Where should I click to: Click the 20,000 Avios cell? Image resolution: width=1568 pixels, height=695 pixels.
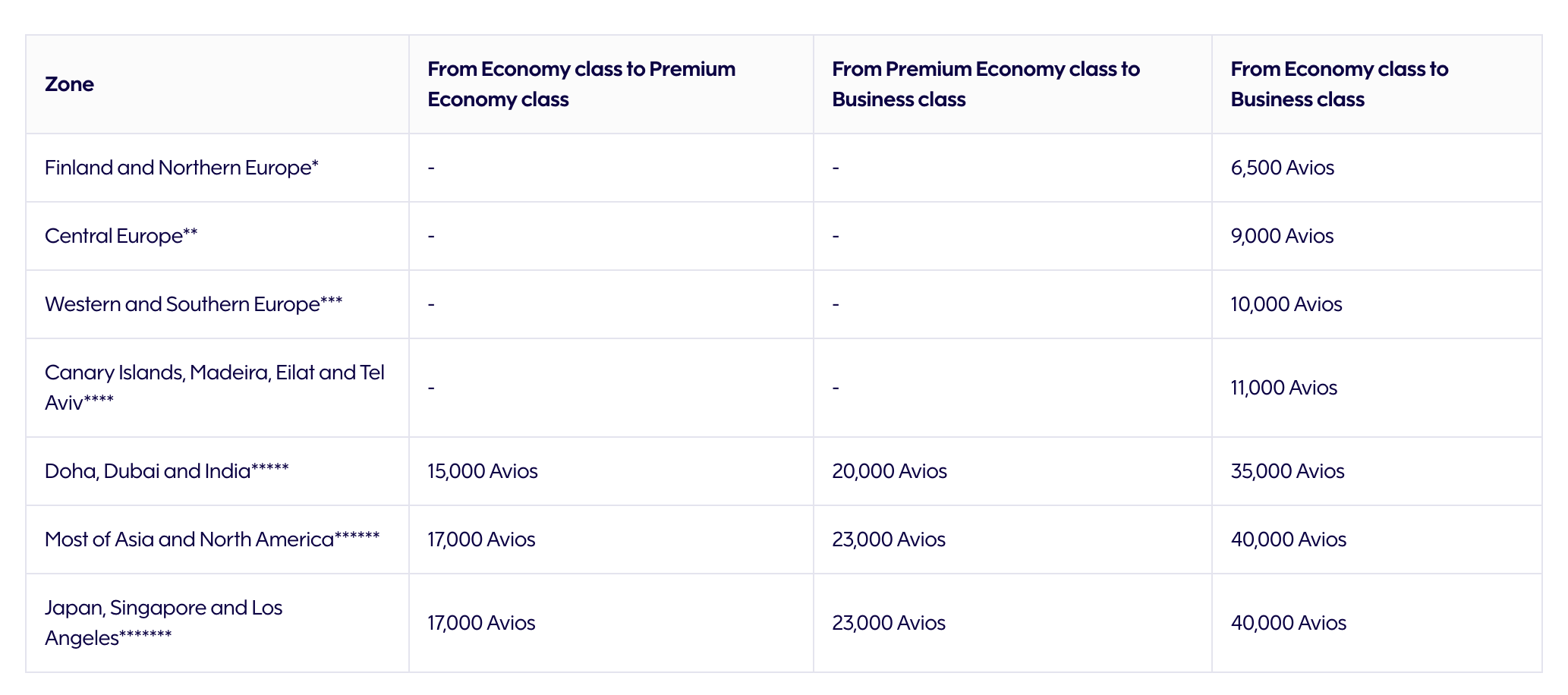889,471
